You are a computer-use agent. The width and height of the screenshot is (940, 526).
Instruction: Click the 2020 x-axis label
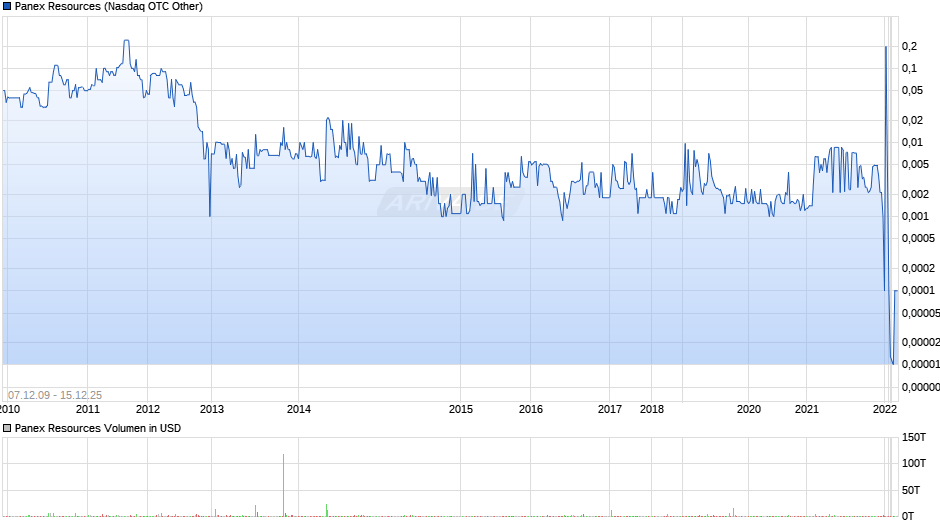pyautogui.click(x=748, y=409)
